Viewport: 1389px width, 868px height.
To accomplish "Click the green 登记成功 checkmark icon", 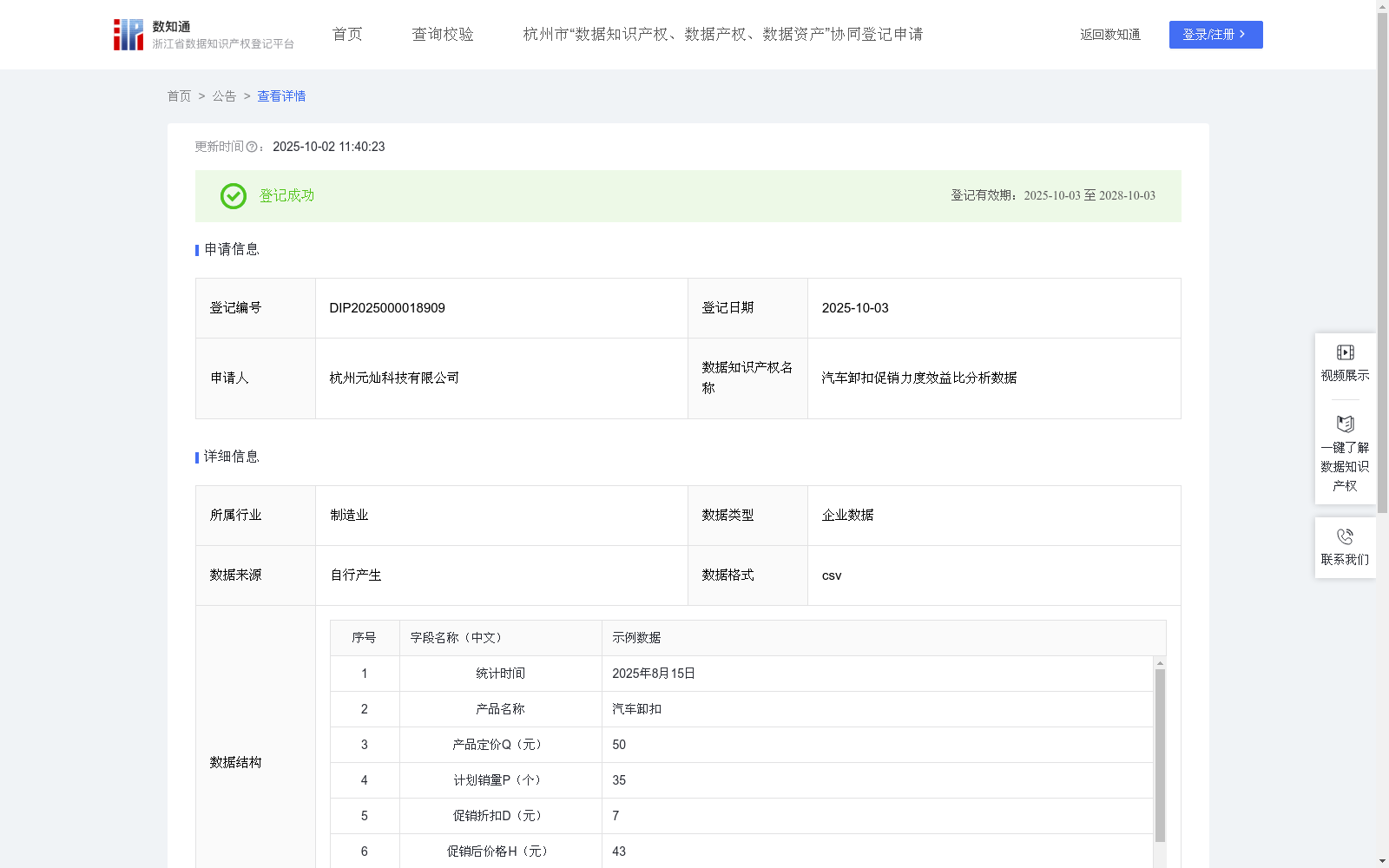I will (x=233, y=196).
